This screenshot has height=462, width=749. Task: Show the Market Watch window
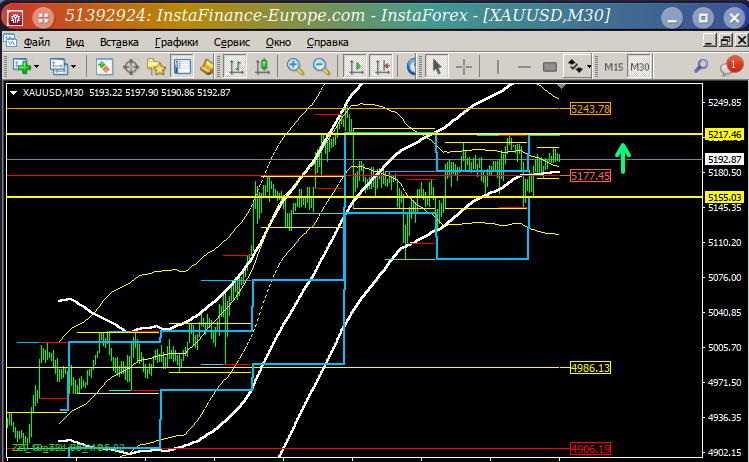click(104, 66)
